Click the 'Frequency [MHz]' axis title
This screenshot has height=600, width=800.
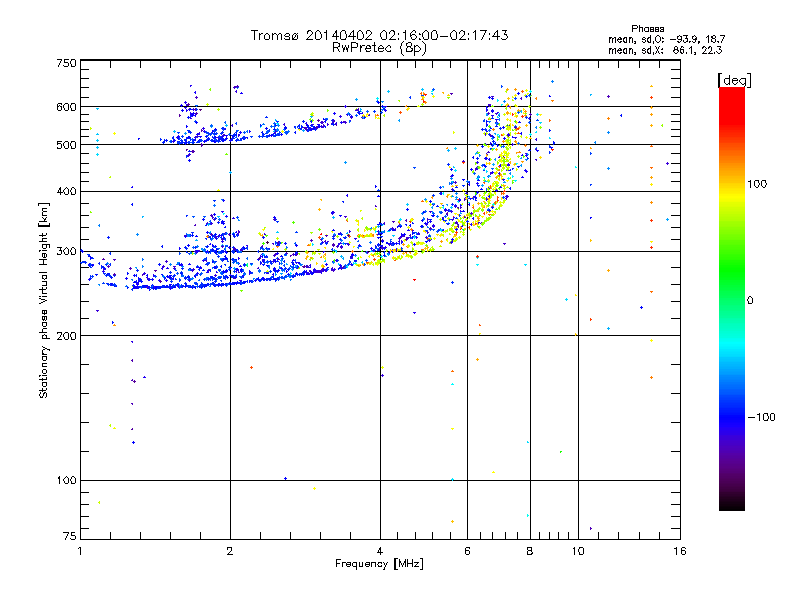[379, 564]
